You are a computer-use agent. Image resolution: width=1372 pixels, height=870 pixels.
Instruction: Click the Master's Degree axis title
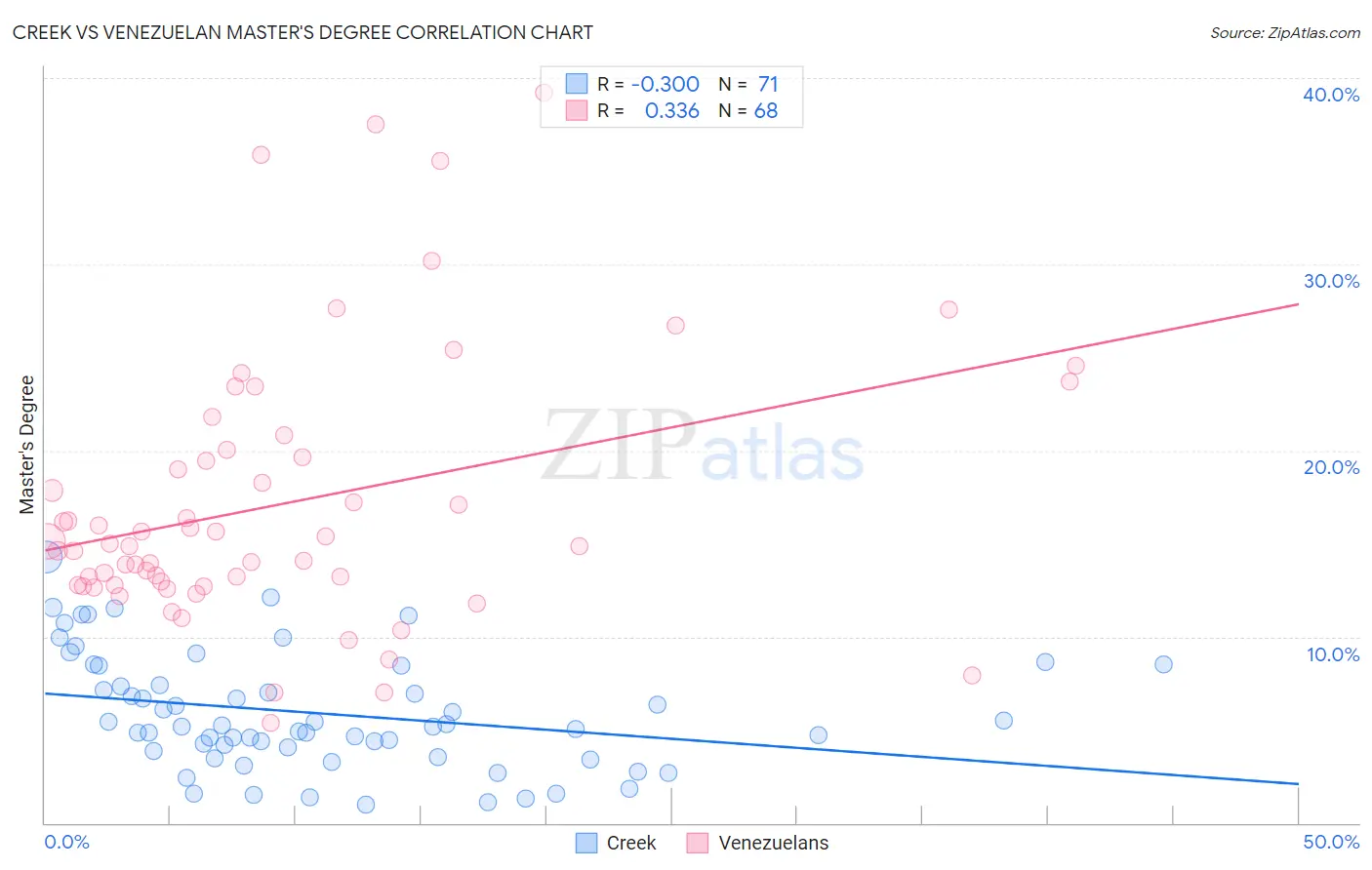click(27, 445)
